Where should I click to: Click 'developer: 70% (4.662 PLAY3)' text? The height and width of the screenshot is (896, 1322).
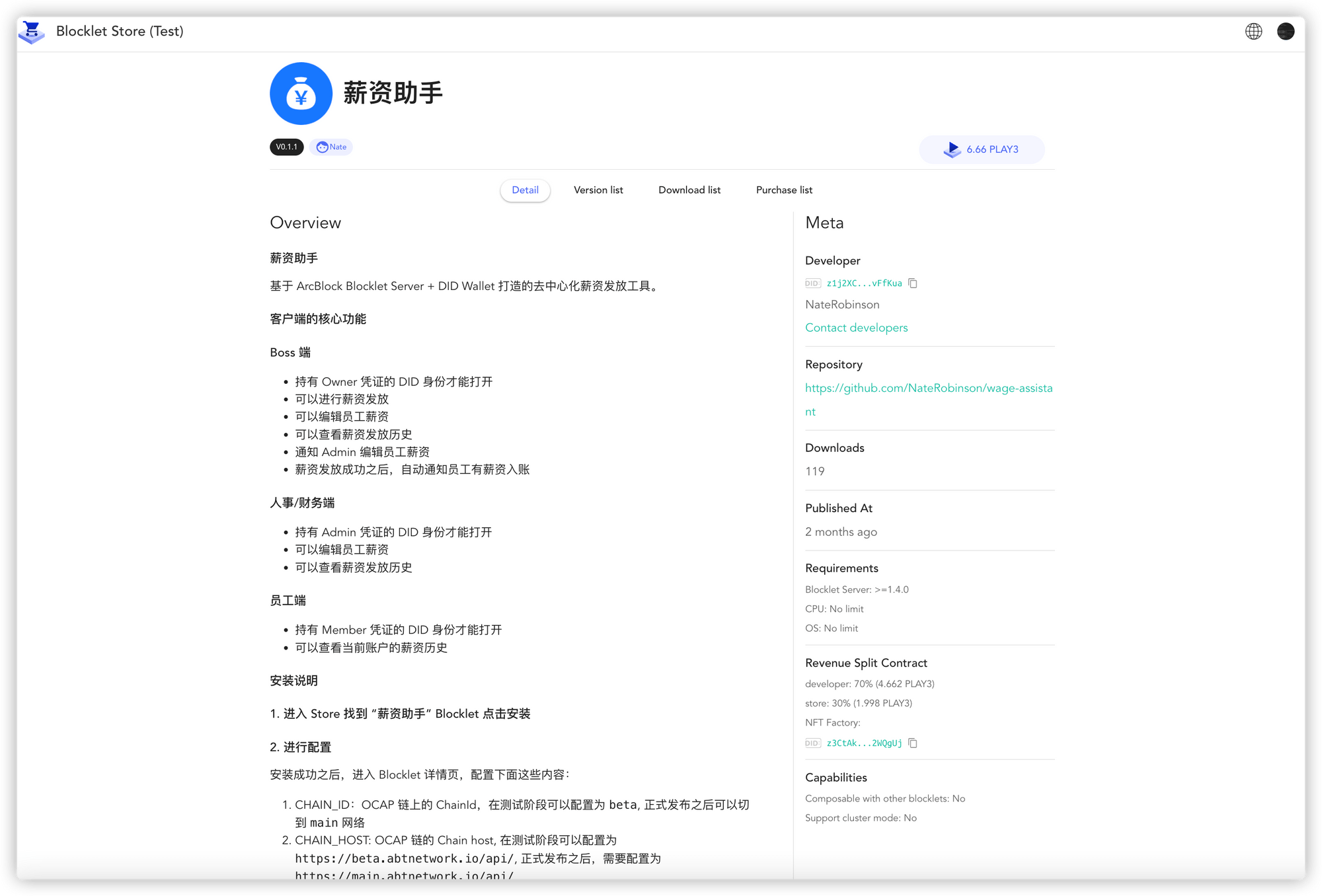(869, 684)
